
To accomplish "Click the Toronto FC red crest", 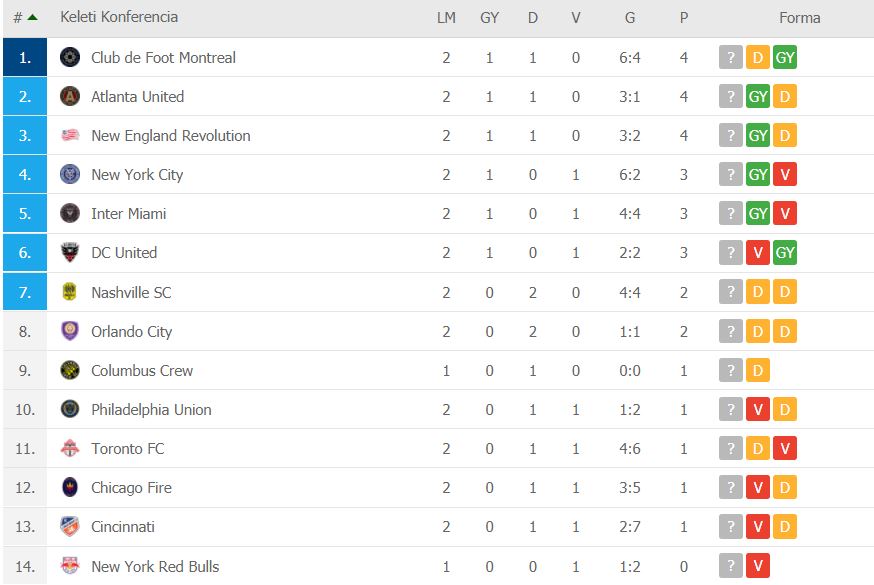I will tap(70, 448).
